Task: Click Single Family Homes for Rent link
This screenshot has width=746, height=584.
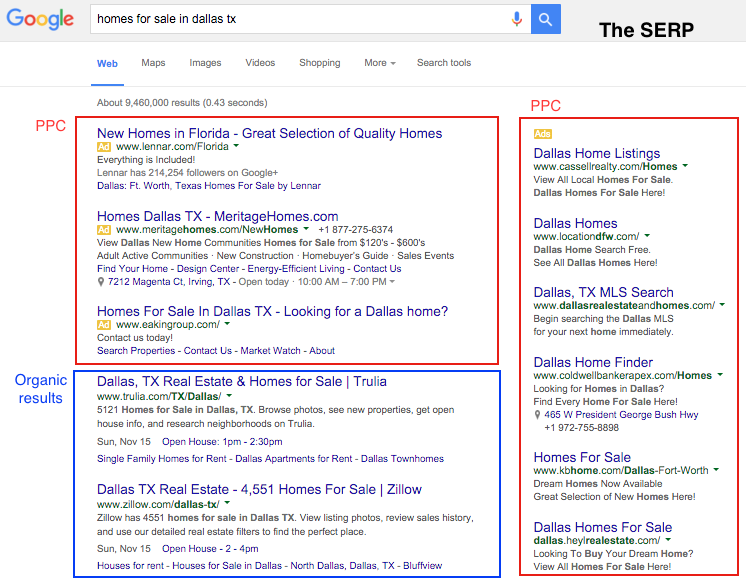Action: click(162, 459)
